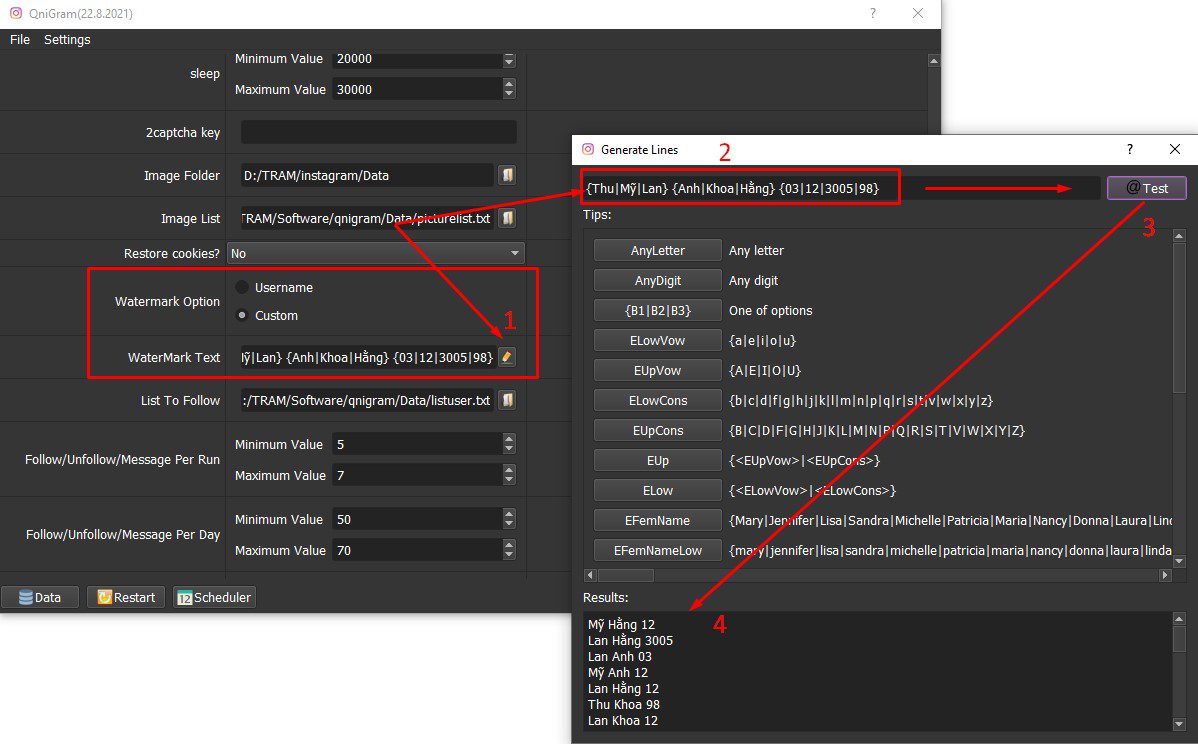Insert the EUp tip
This screenshot has height=744, width=1198.
pyautogui.click(x=657, y=460)
